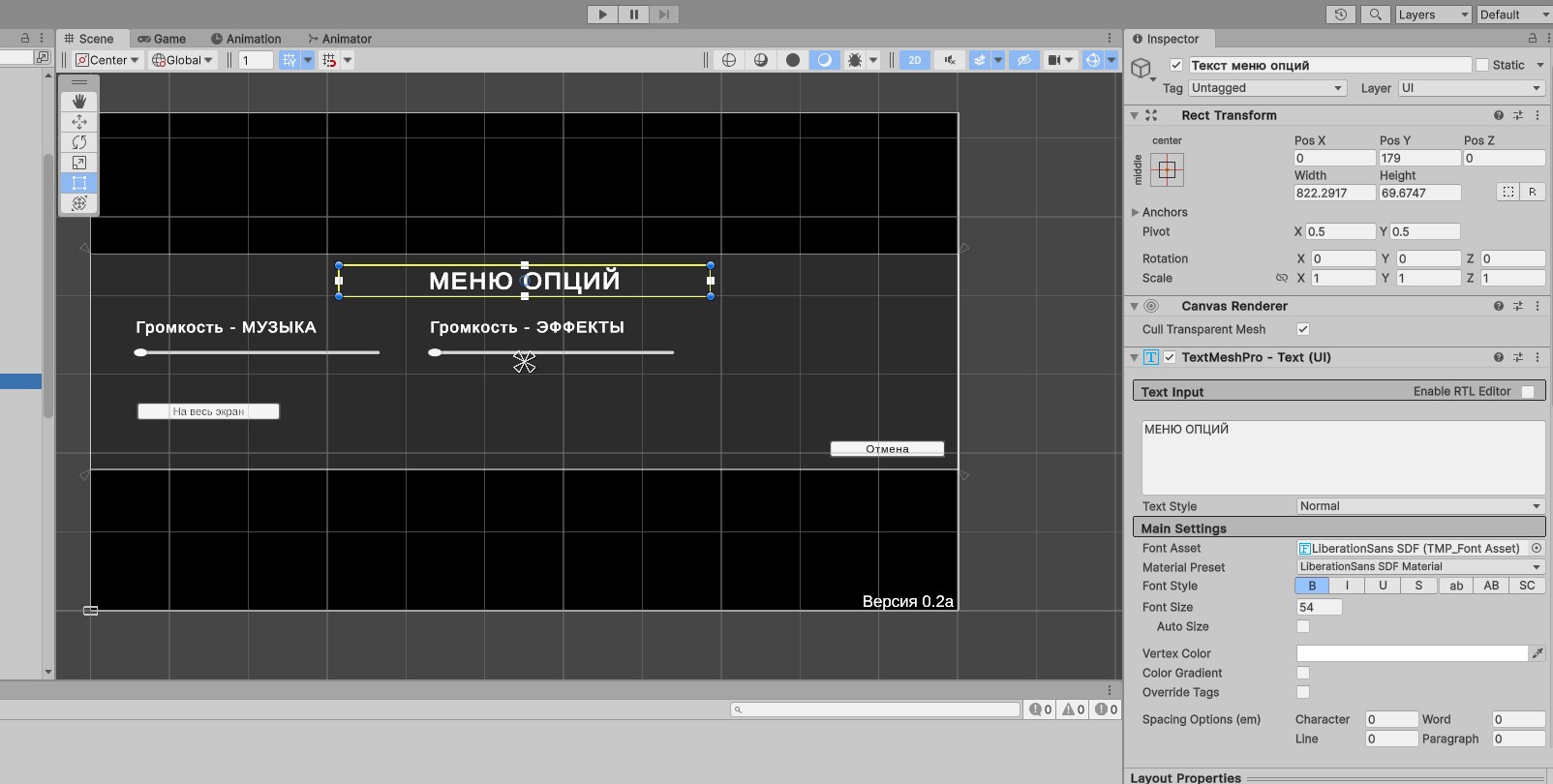
Task: Switch to the Animator tab
Action: [x=340, y=39]
